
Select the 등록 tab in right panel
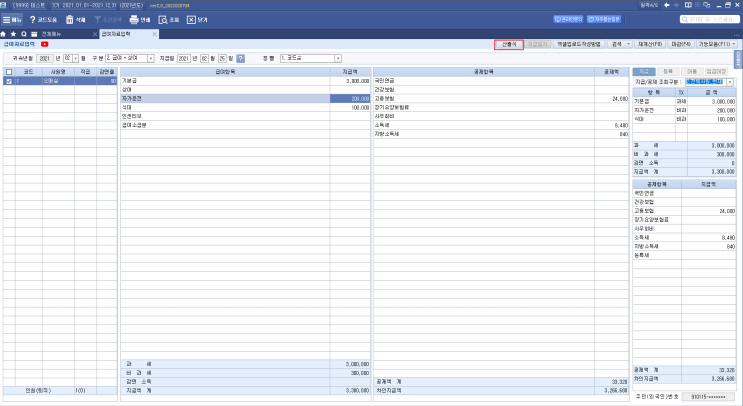[668, 72]
